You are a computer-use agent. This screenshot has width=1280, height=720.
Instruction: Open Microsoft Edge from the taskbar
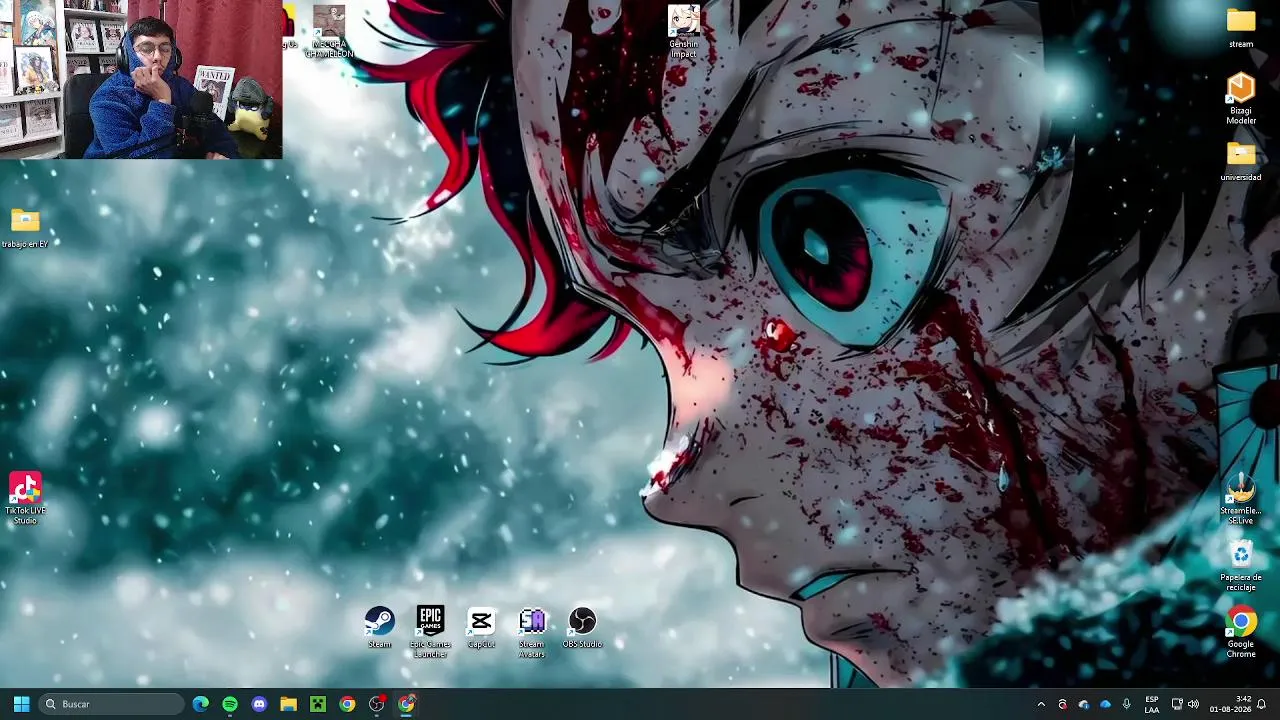pyautogui.click(x=201, y=704)
